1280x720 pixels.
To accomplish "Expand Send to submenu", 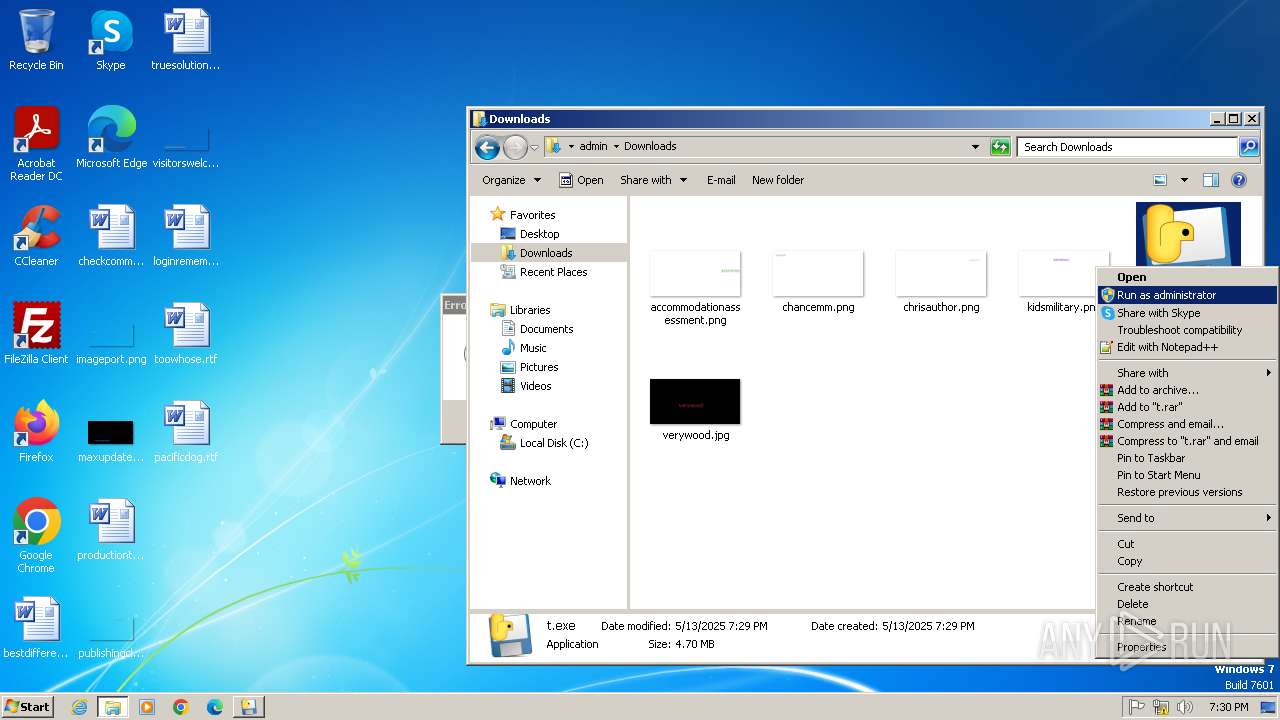I will [1187, 518].
